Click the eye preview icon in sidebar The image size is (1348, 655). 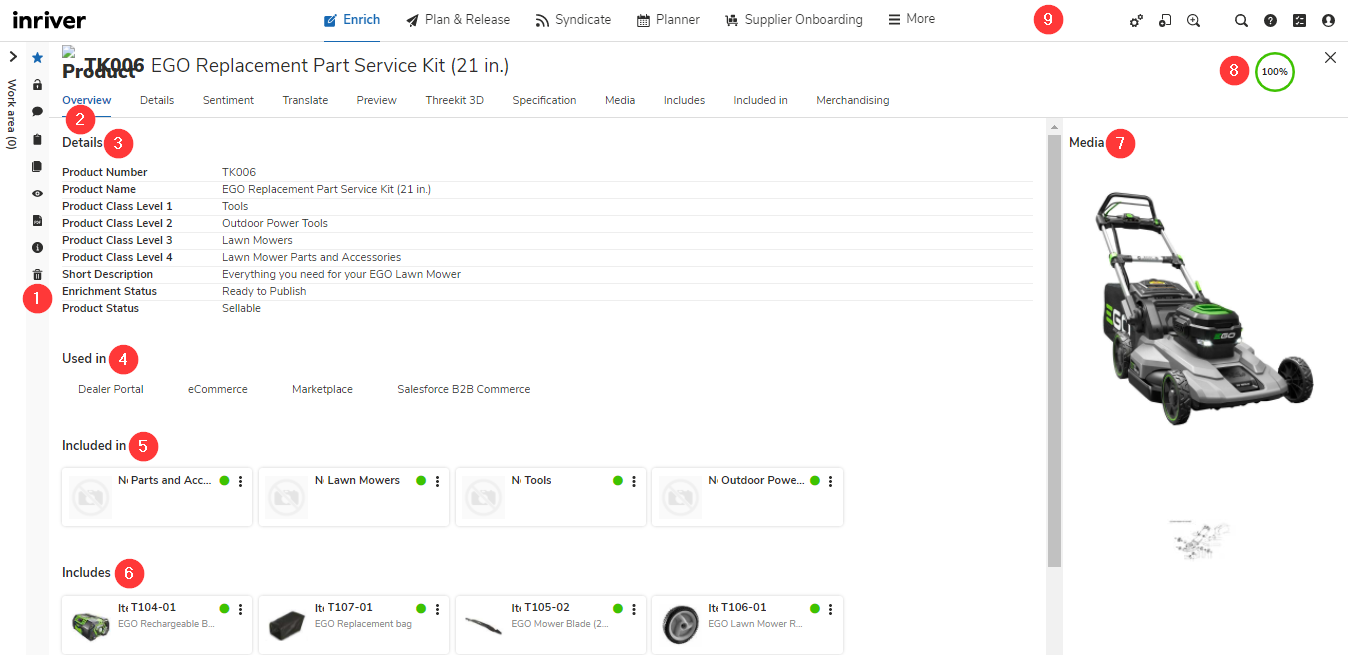(37, 193)
